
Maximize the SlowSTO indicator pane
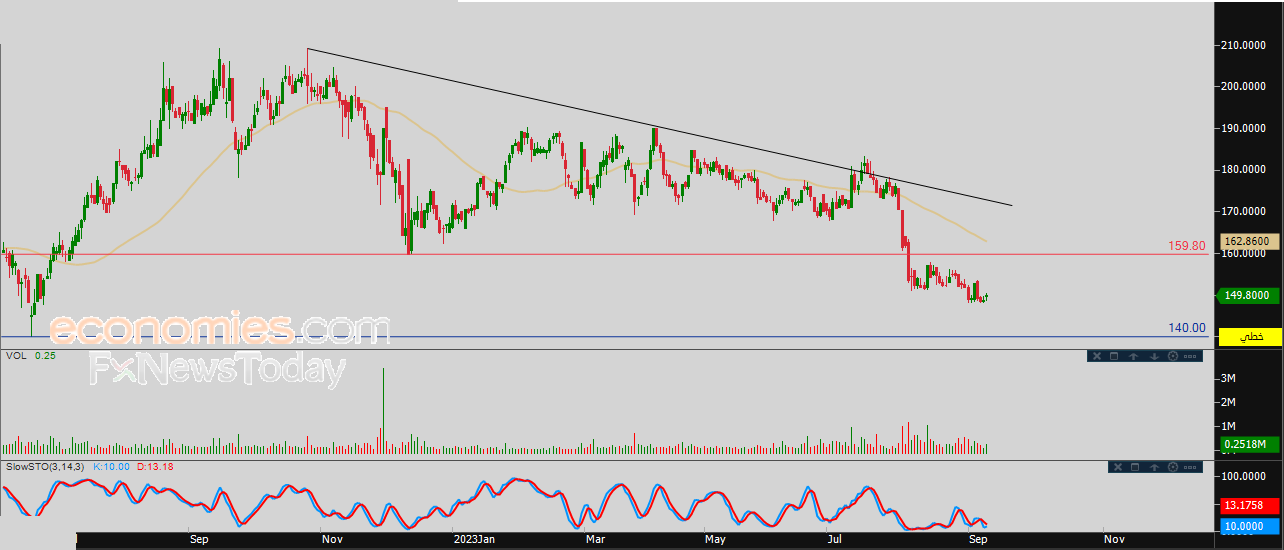click(x=1136, y=467)
